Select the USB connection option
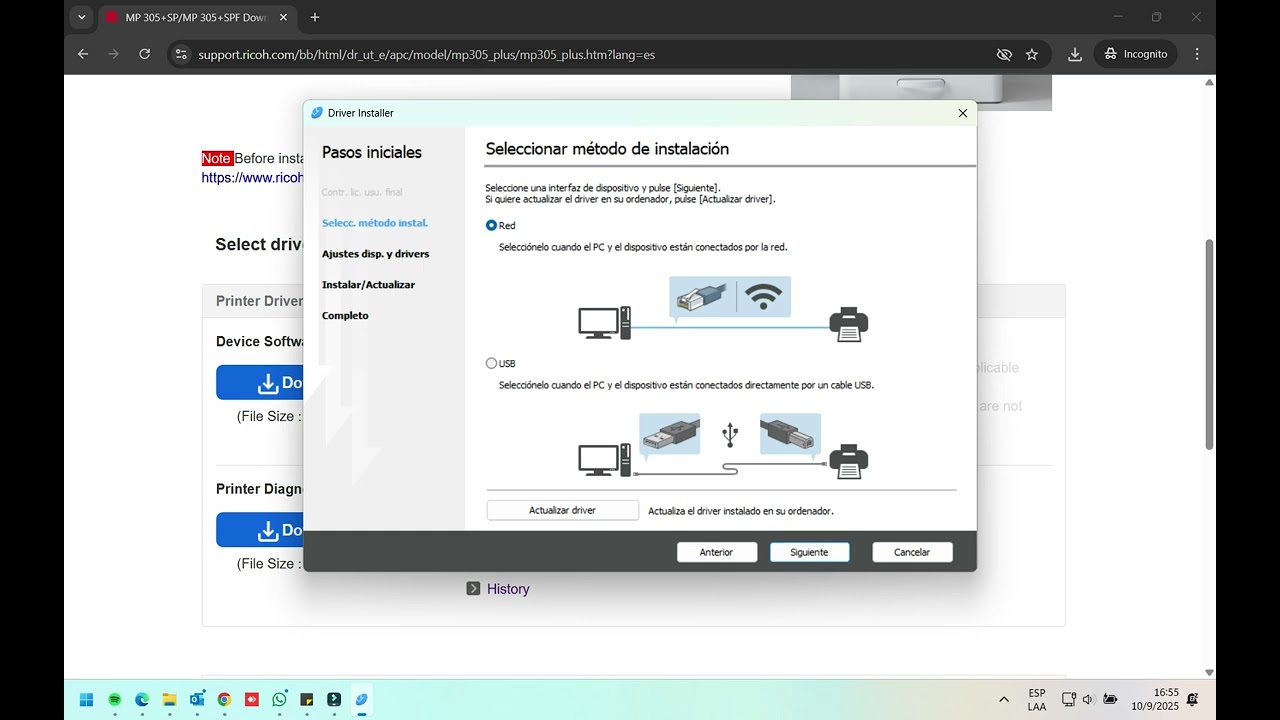Screen dimensions: 1280x720 click(491, 364)
